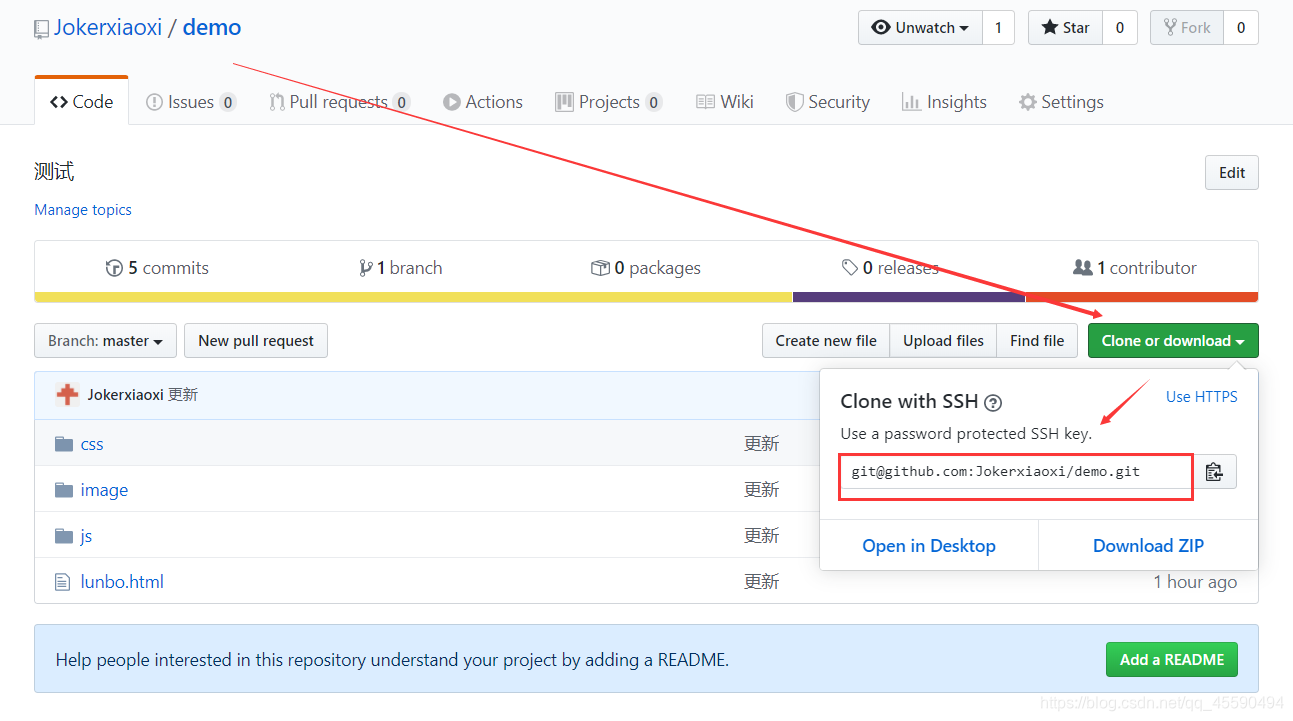The height and width of the screenshot is (721, 1293).
Task: Copy the SSH clone URL via clipboard icon
Action: pos(1214,472)
